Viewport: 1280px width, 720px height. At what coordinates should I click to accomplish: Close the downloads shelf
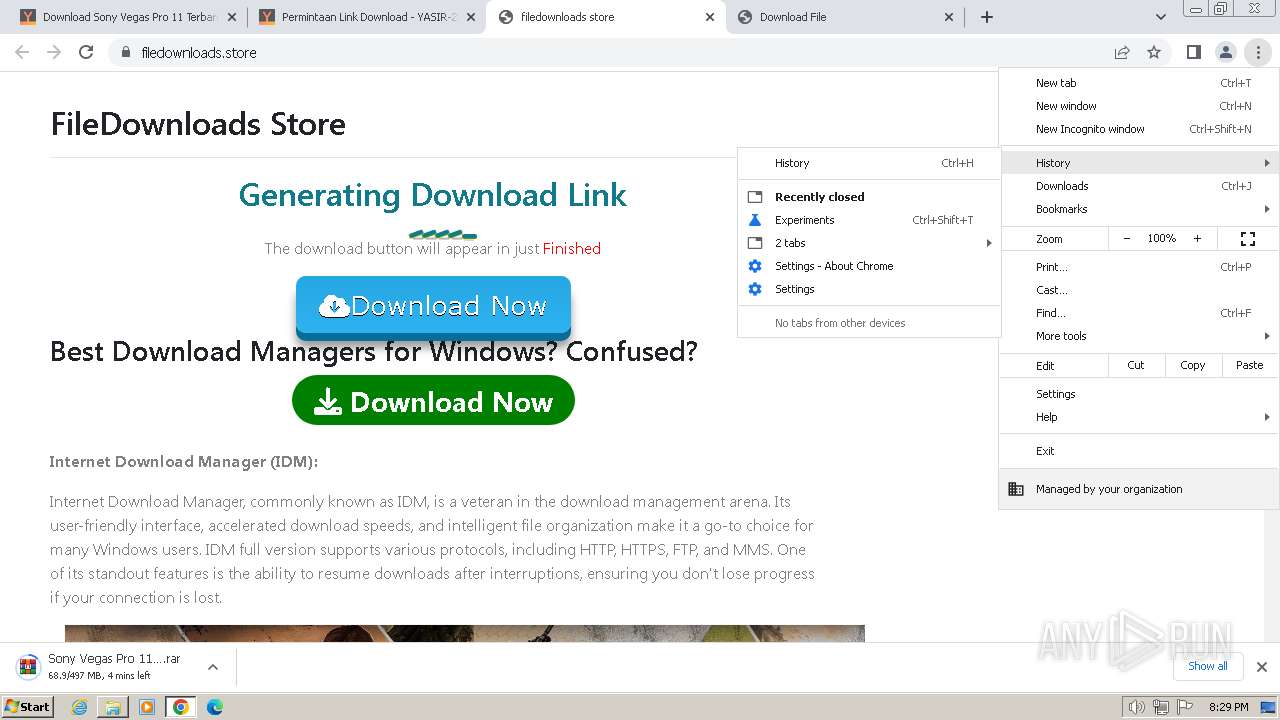pos(1262,667)
